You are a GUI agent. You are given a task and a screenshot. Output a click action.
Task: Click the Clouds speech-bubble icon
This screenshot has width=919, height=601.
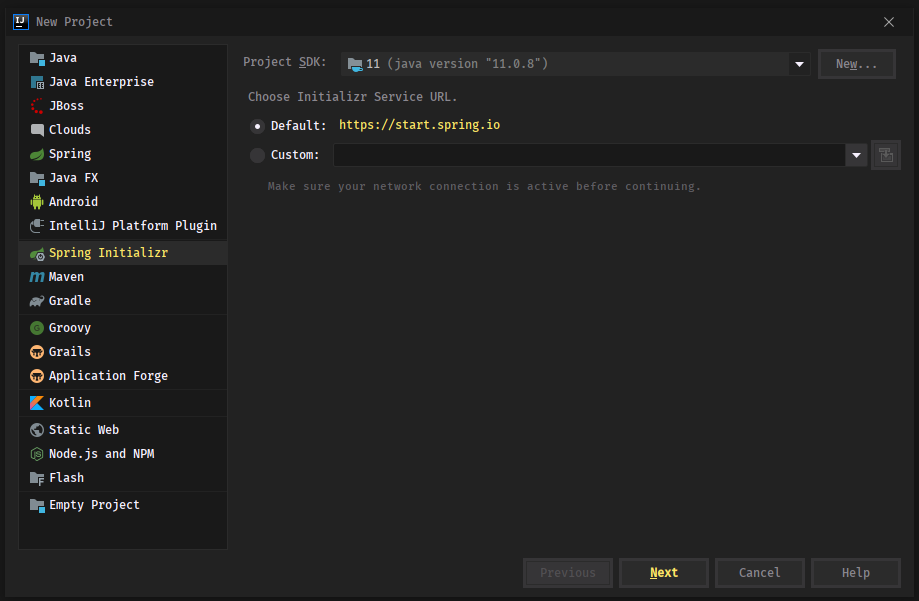[37, 130]
